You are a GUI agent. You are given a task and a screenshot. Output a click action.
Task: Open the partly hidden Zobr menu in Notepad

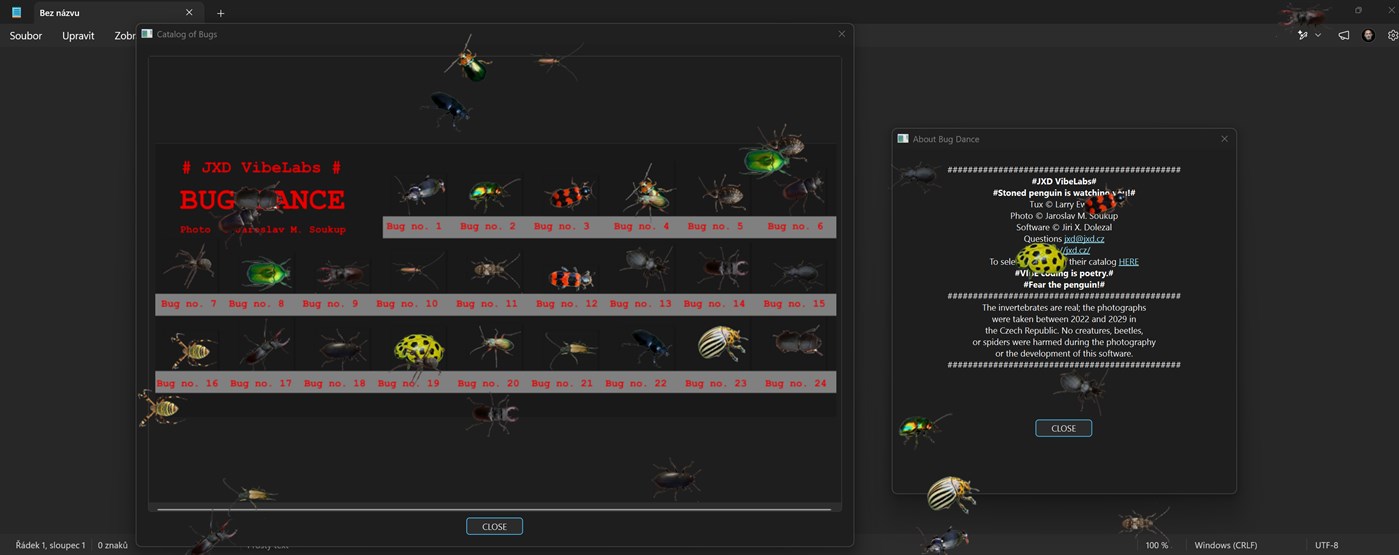click(x=125, y=36)
